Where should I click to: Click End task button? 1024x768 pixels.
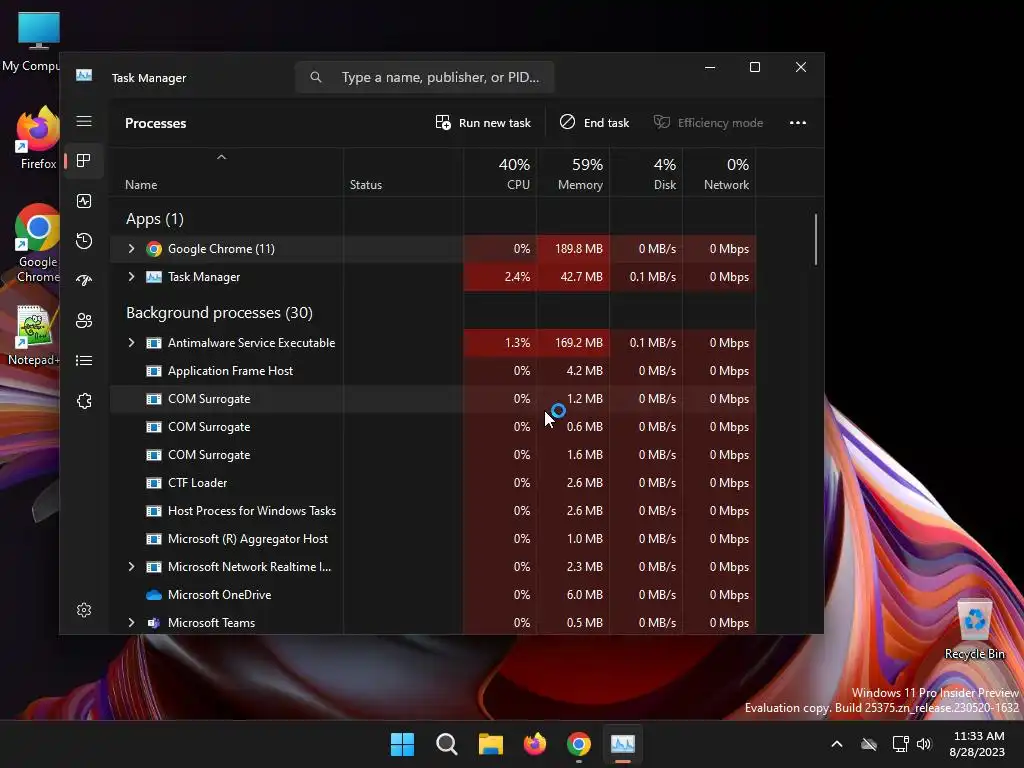click(x=594, y=123)
